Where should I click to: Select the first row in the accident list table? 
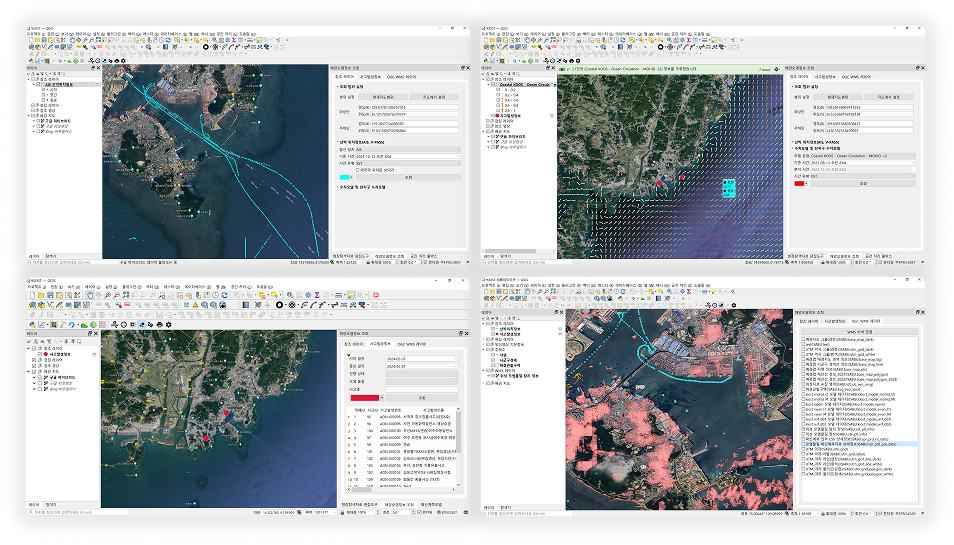[400, 416]
